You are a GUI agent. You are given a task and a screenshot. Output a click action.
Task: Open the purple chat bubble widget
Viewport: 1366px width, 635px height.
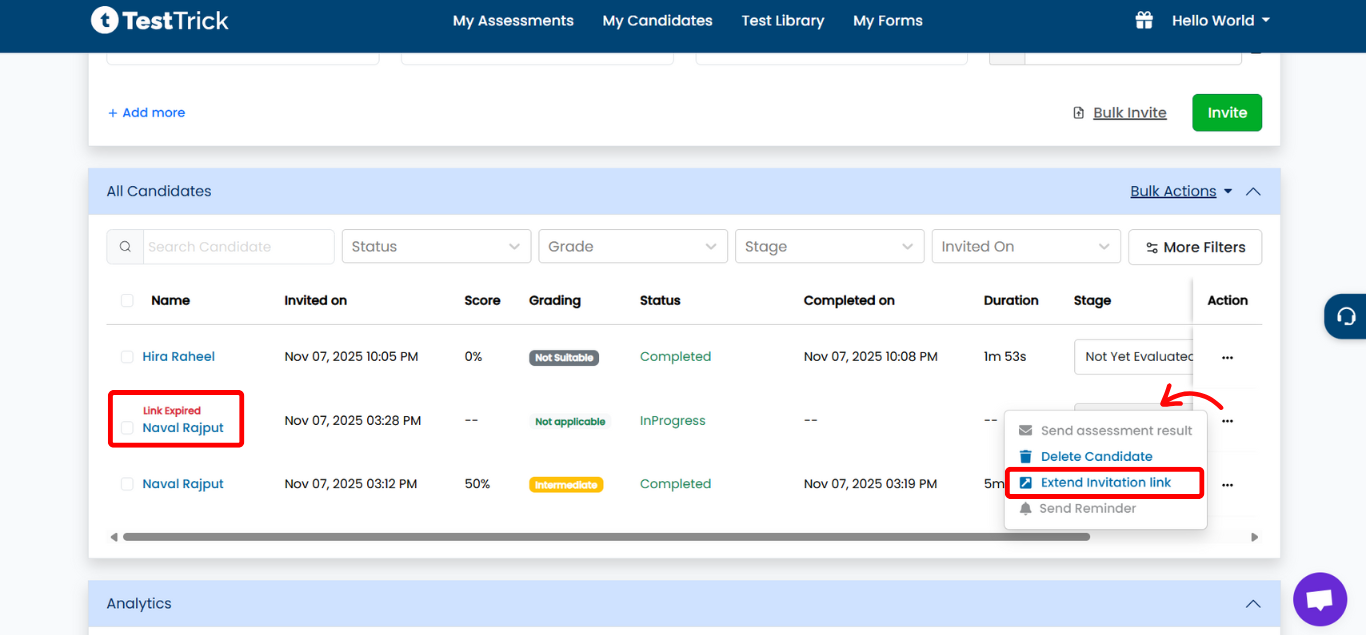pos(1320,599)
